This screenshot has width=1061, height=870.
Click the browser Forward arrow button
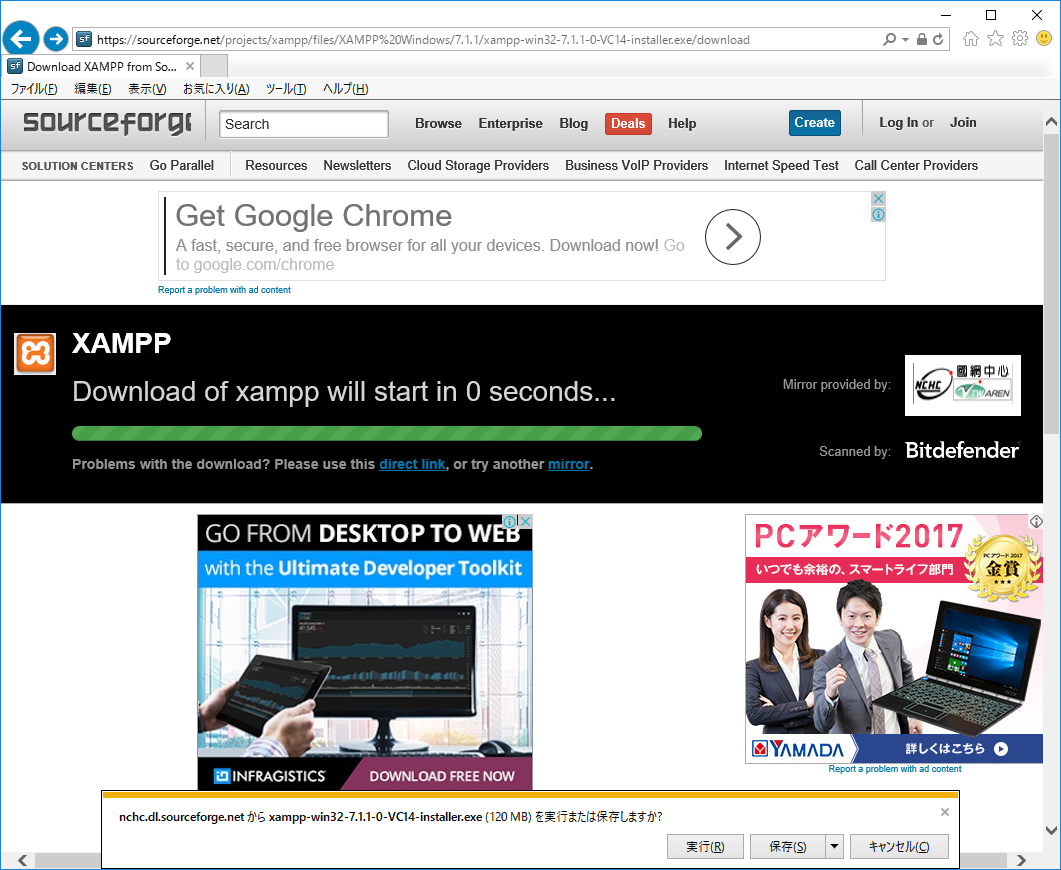click(x=56, y=40)
